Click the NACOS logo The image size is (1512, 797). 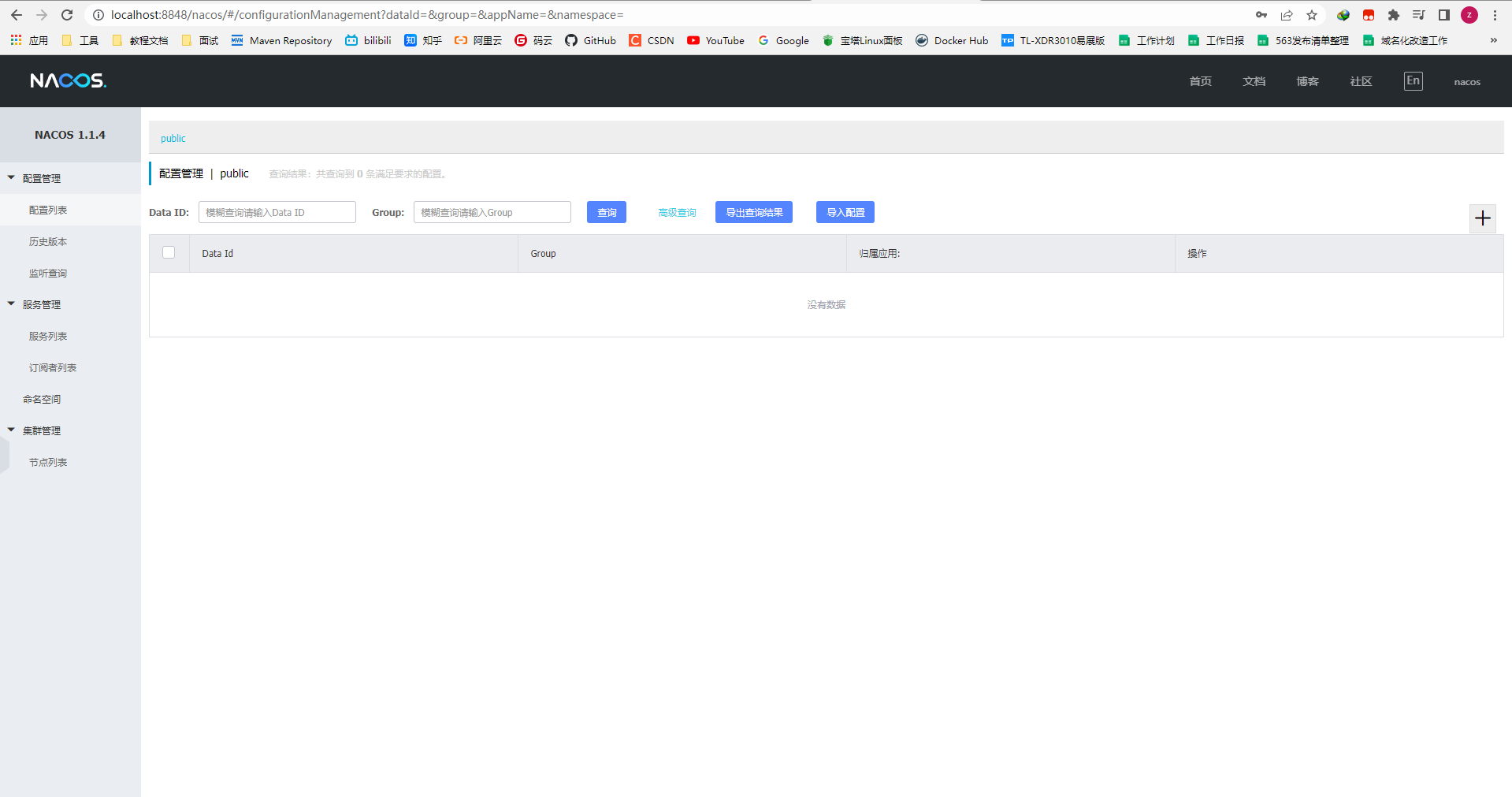(69, 81)
